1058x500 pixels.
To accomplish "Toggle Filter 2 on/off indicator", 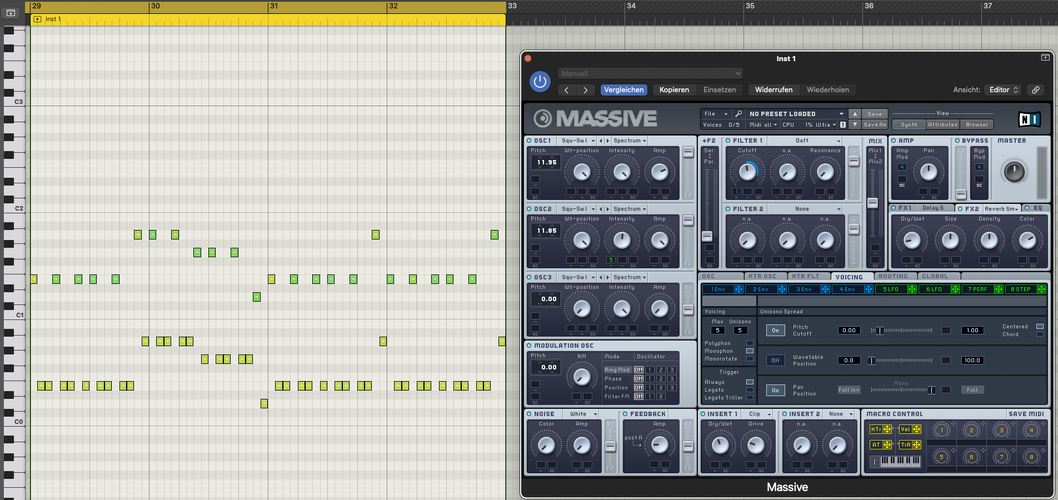I will (728, 209).
